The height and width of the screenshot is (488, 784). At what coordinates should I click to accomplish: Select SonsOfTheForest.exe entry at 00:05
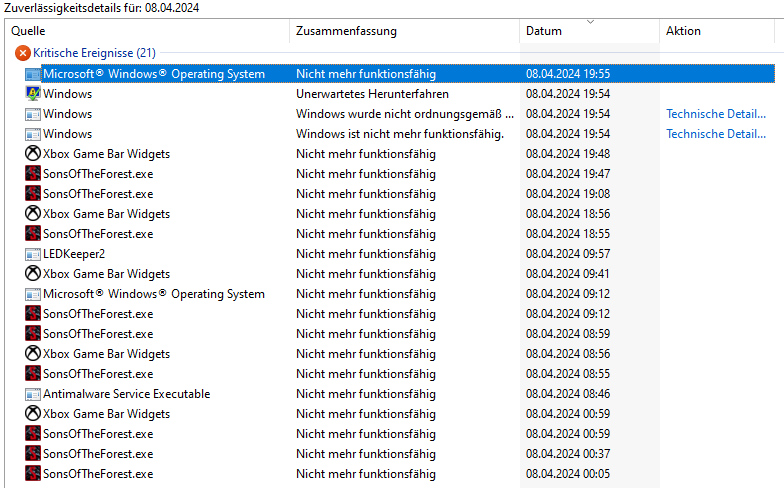click(98, 474)
